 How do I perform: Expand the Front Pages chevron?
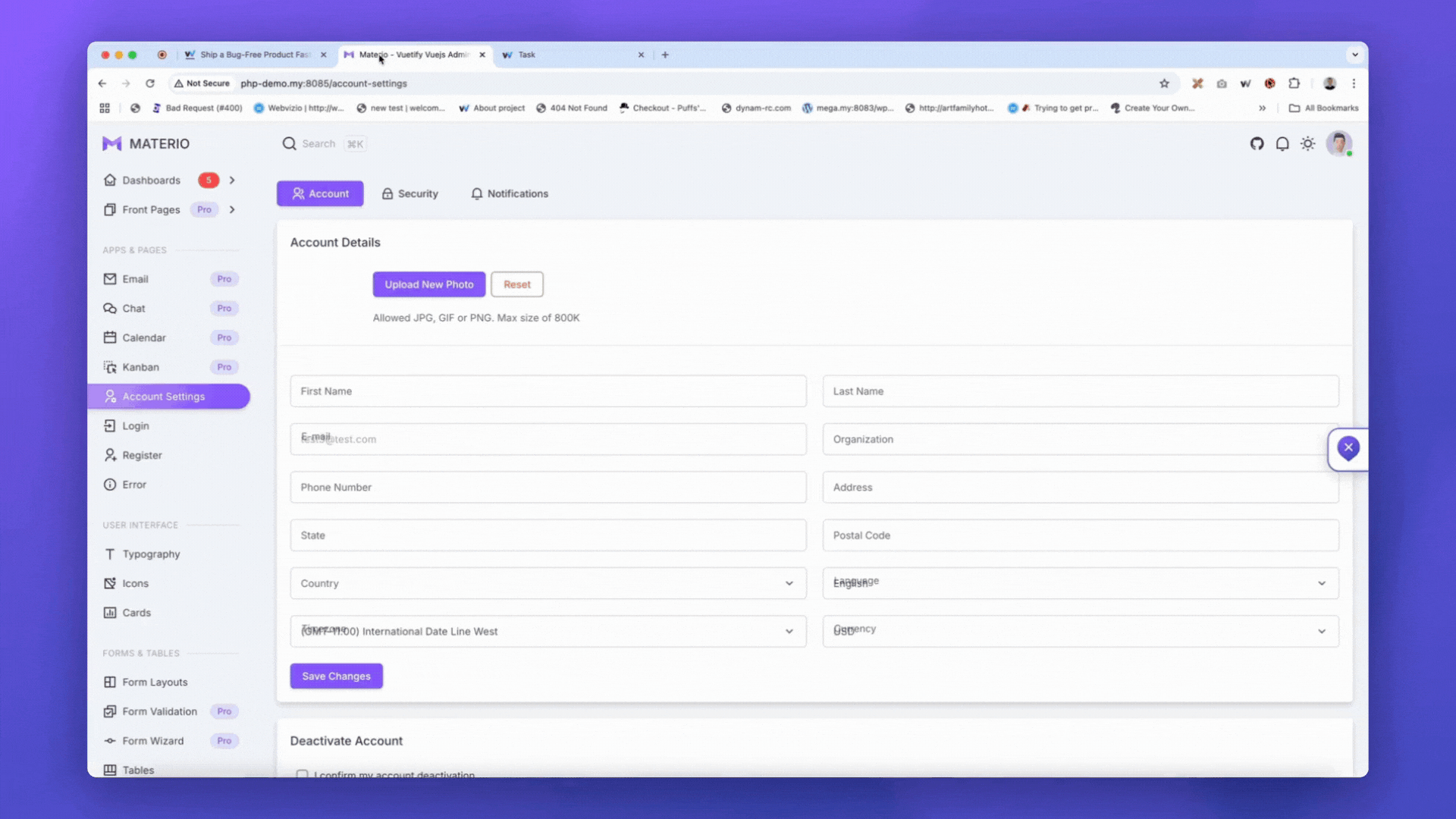[232, 210]
